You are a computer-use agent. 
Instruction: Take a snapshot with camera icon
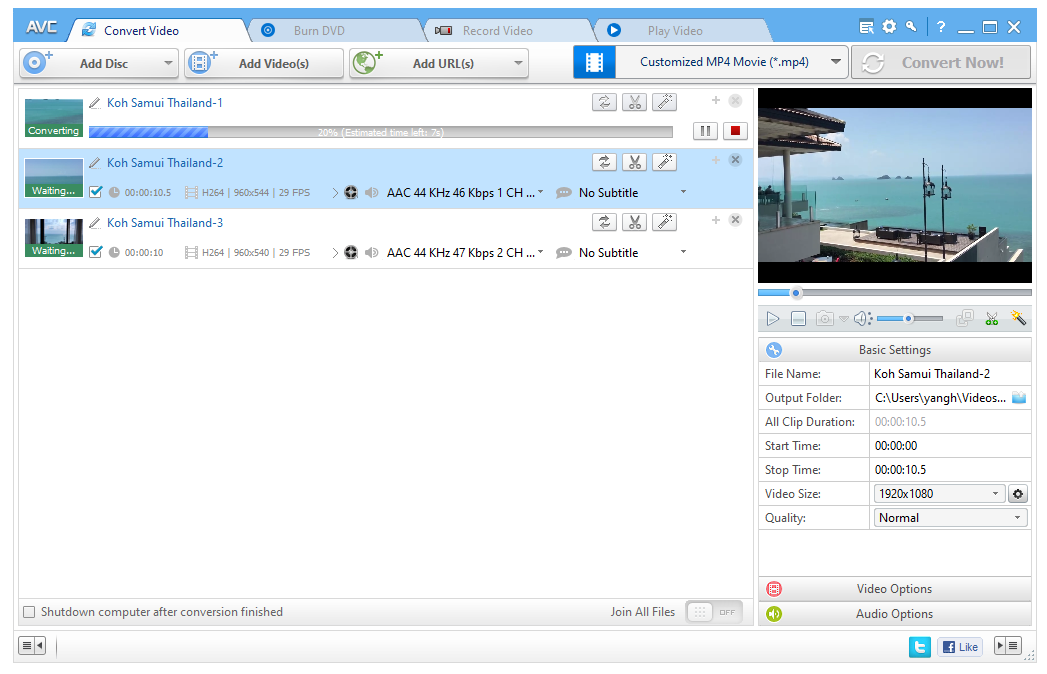825,319
